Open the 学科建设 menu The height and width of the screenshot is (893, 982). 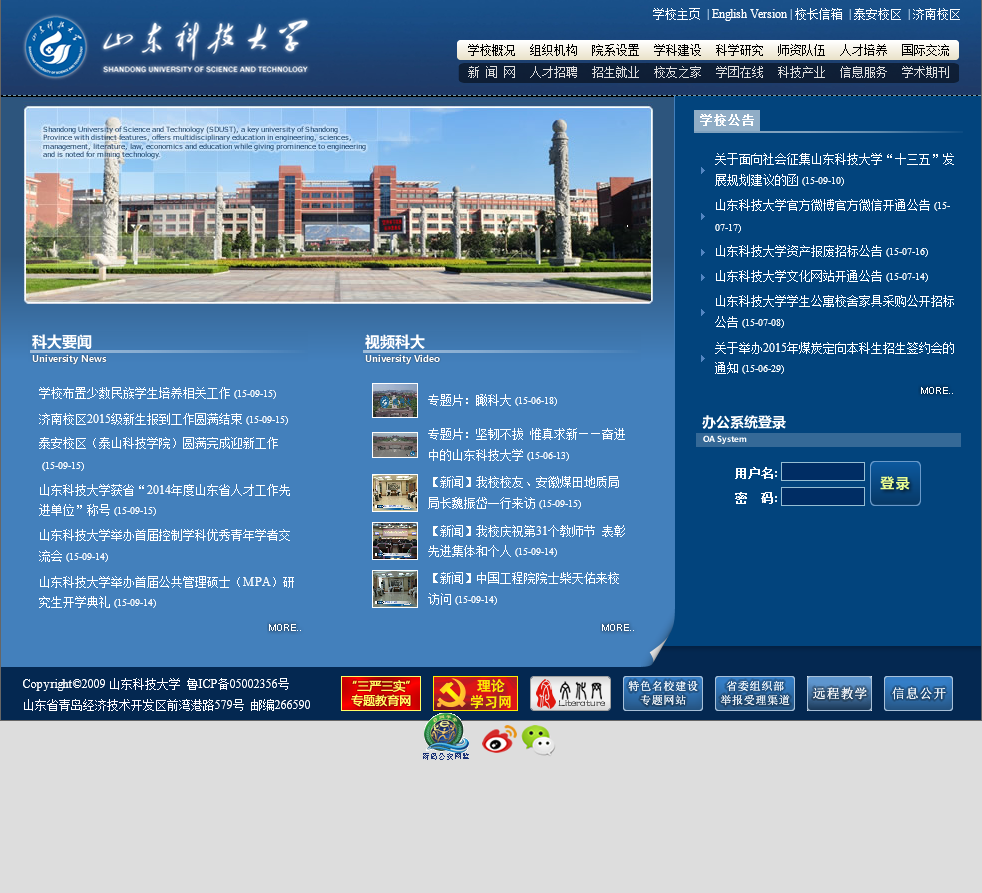pos(677,50)
